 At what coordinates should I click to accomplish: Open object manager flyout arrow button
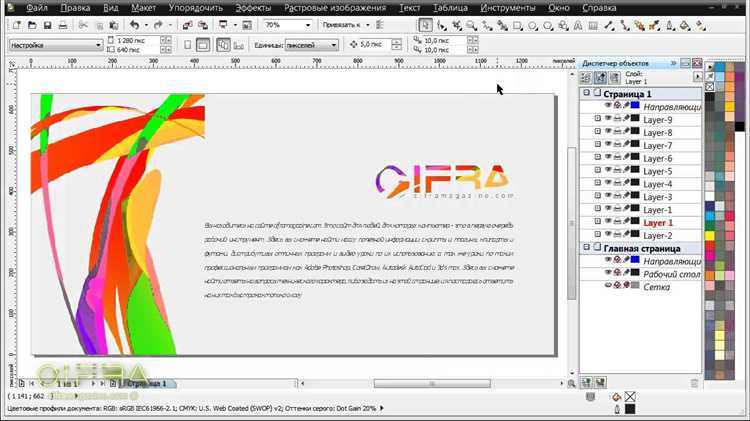pos(697,77)
